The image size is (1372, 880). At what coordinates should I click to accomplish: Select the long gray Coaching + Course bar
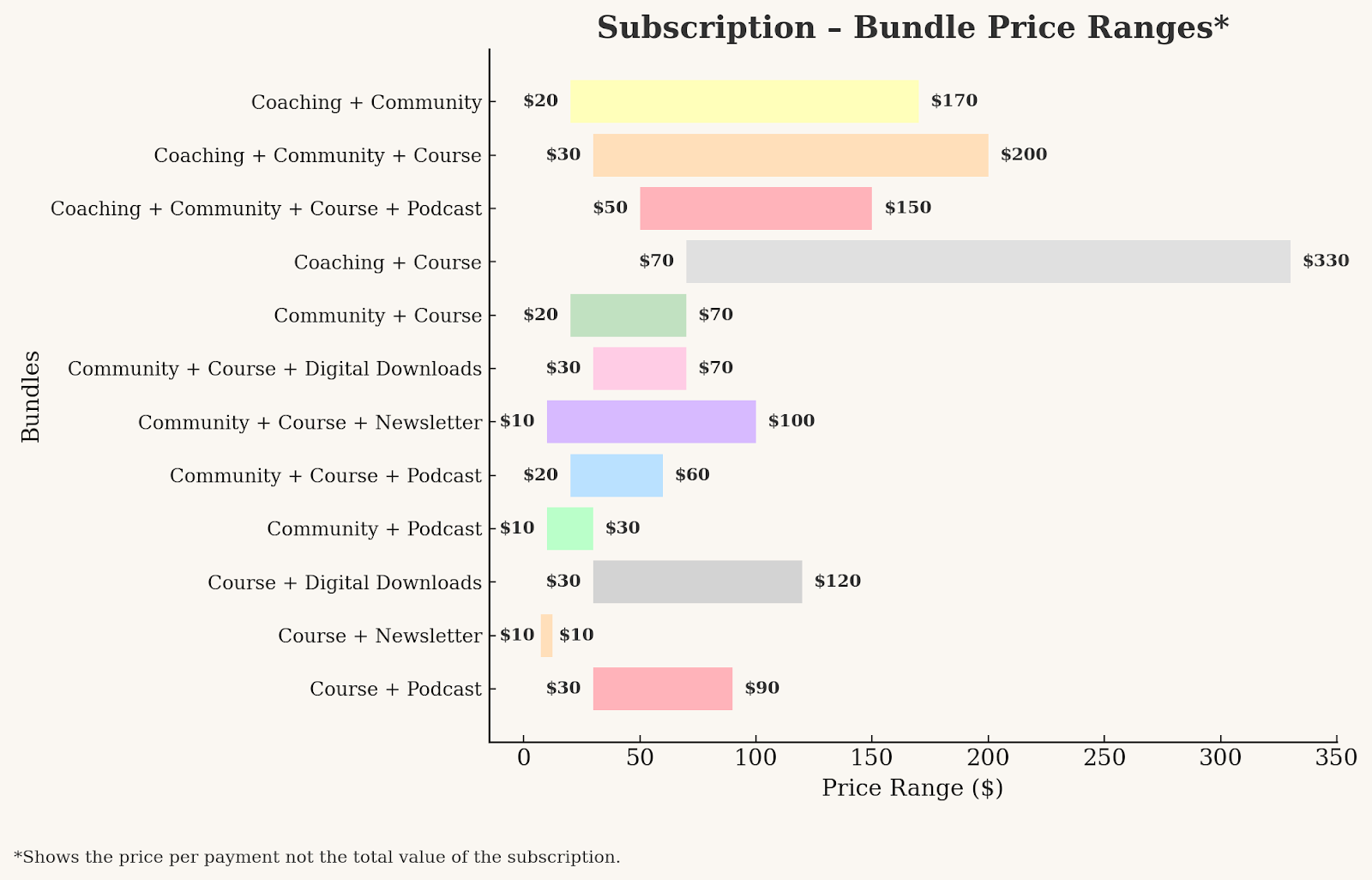coord(987,262)
